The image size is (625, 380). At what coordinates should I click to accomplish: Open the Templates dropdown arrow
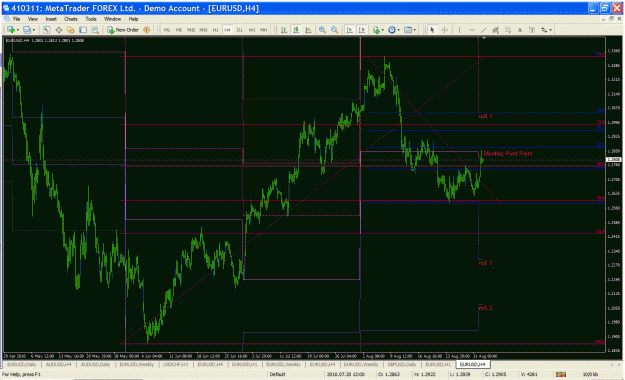tap(415, 30)
